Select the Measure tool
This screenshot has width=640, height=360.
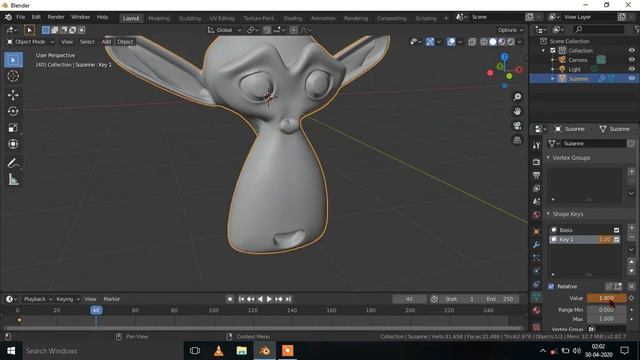(13, 180)
